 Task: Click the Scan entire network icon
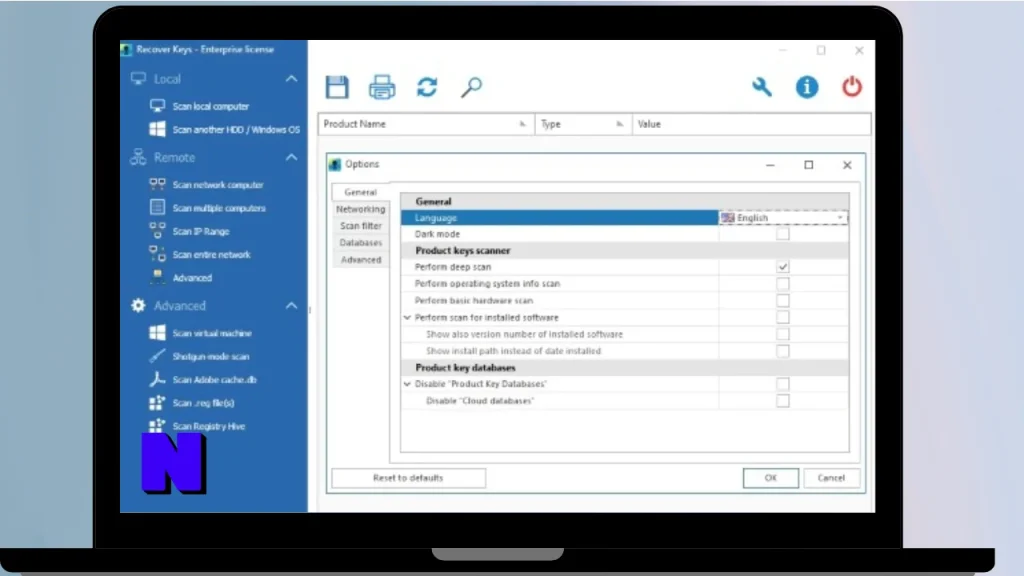[157, 254]
